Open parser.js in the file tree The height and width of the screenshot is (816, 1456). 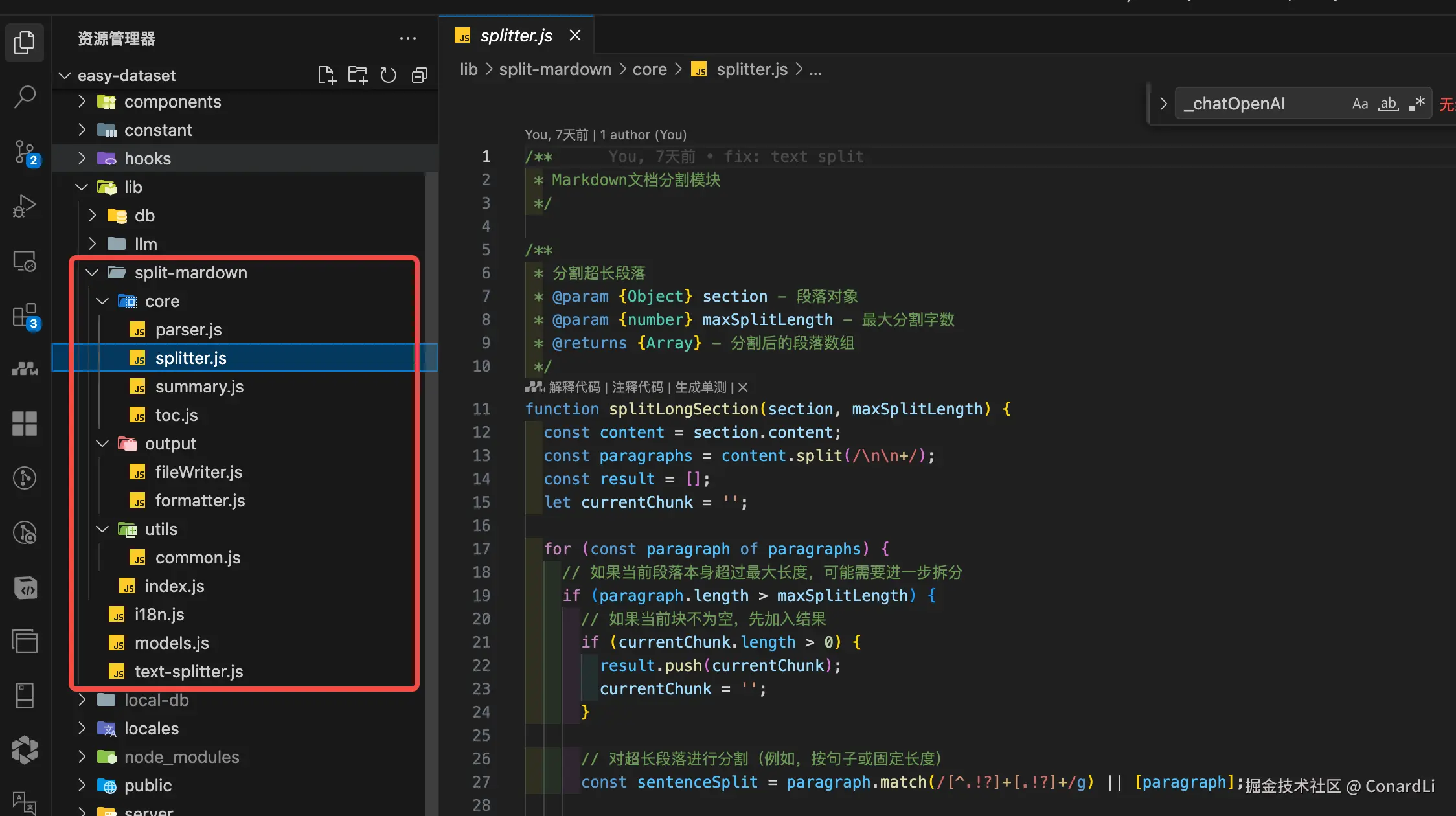click(188, 330)
